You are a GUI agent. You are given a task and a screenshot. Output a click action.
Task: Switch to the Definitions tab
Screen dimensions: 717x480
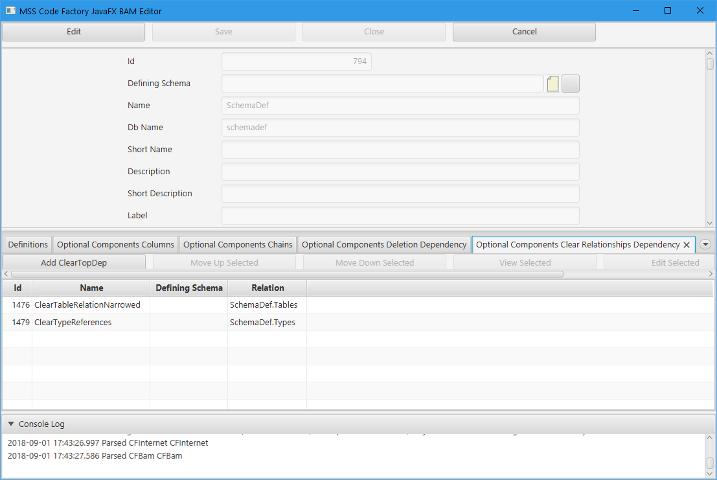27,245
